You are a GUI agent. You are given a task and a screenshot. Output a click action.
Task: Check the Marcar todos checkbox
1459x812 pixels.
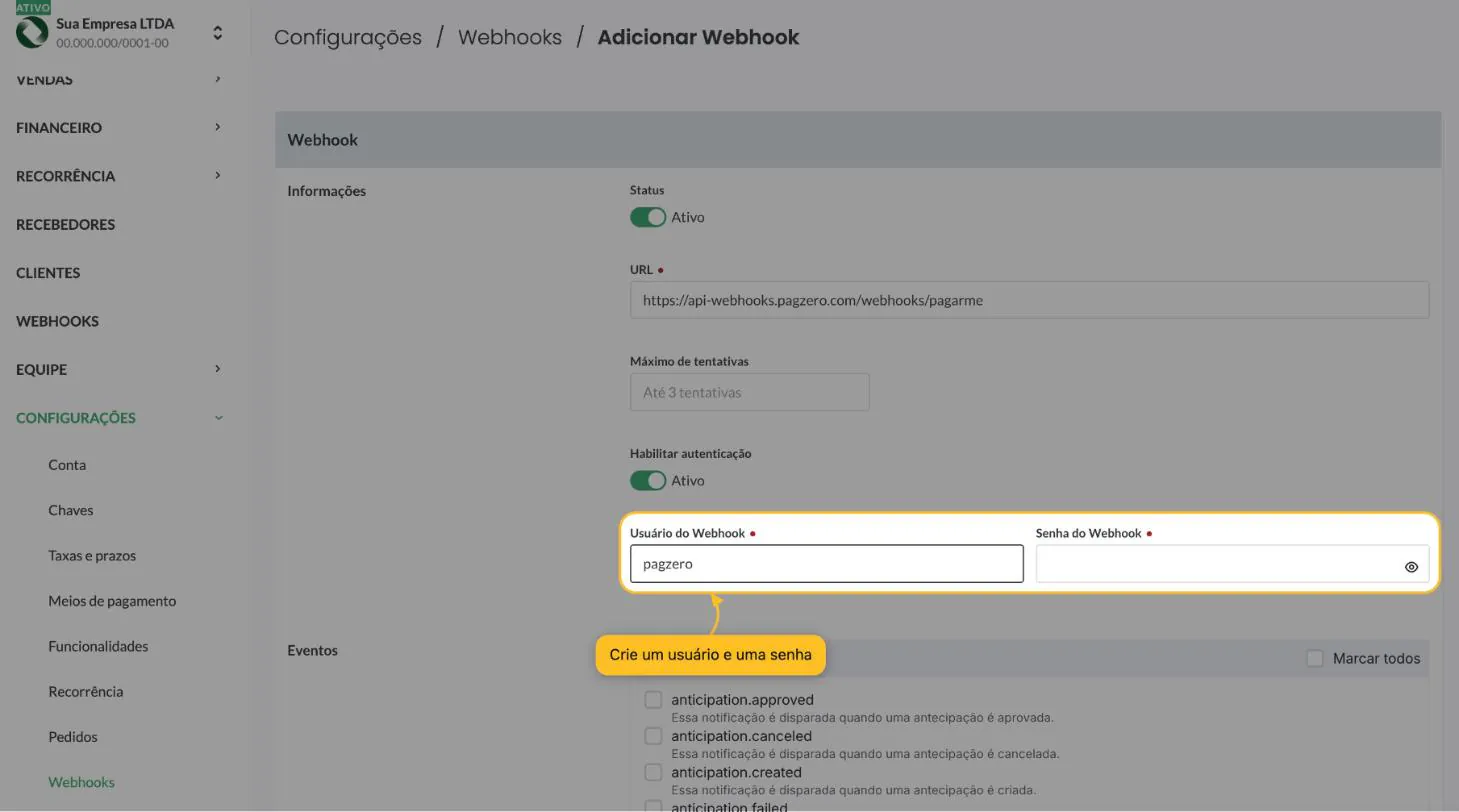[1315, 658]
